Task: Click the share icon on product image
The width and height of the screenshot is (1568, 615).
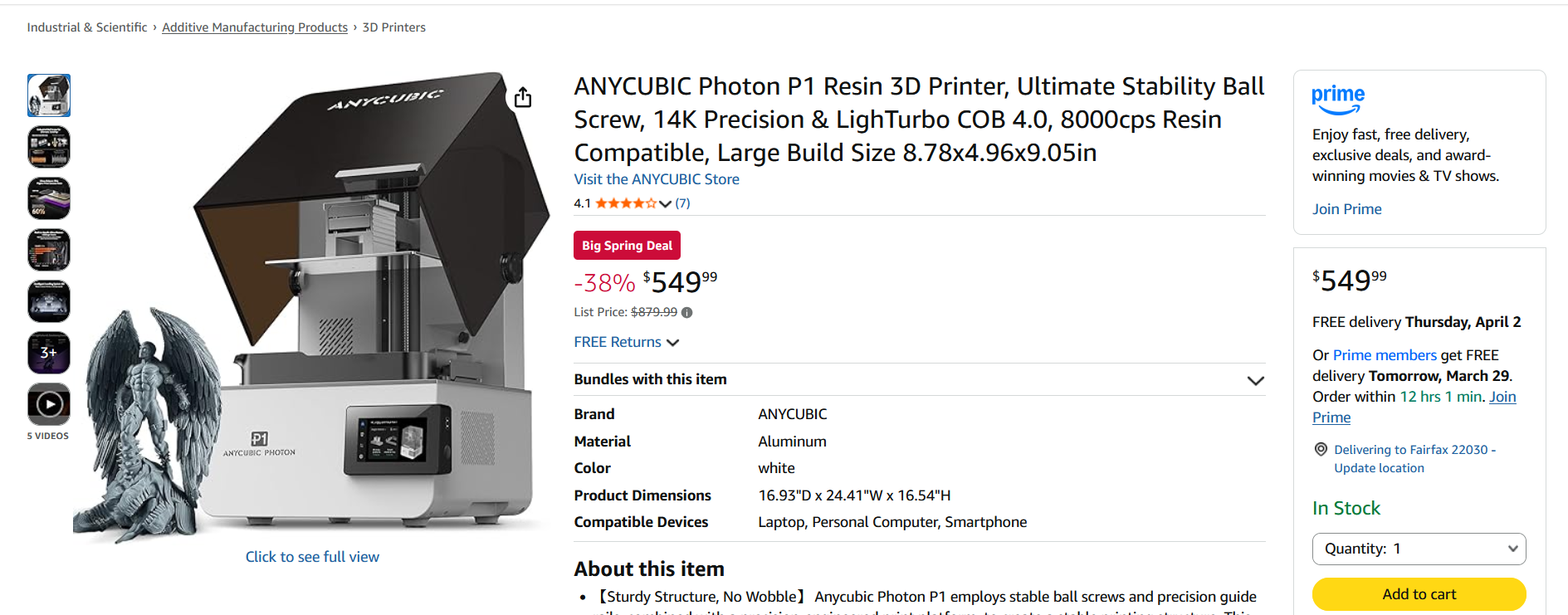Action: pos(523,98)
